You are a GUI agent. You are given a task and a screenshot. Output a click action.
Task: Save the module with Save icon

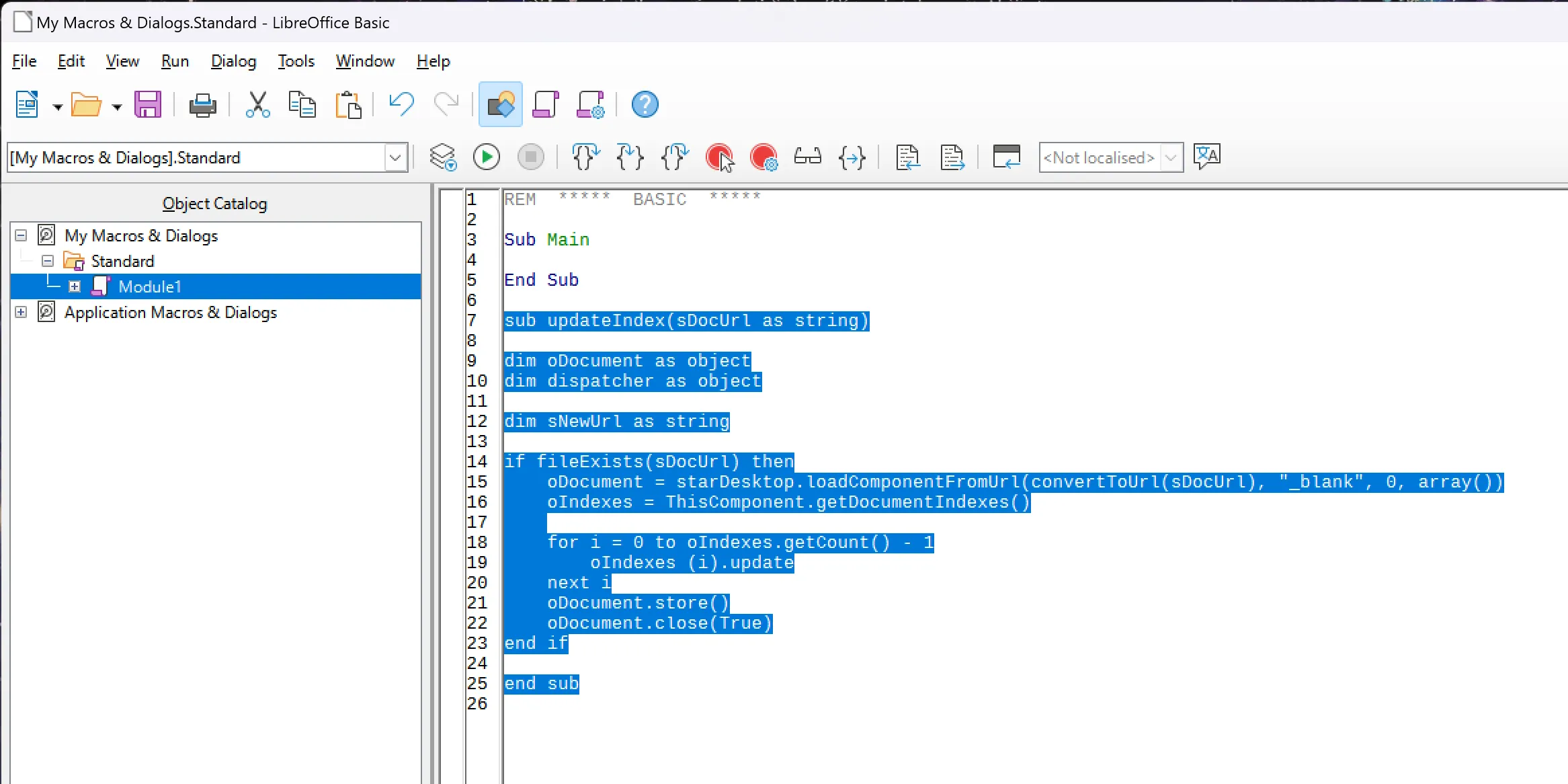pyautogui.click(x=148, y=105)
